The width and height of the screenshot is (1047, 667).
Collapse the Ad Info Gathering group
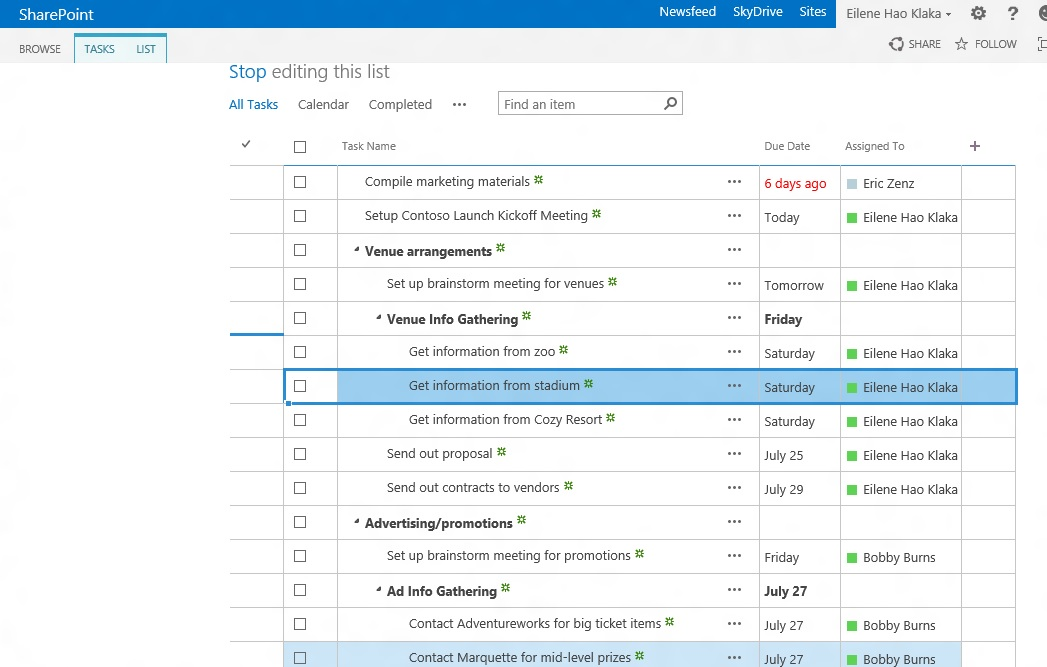tap(379, 591)
